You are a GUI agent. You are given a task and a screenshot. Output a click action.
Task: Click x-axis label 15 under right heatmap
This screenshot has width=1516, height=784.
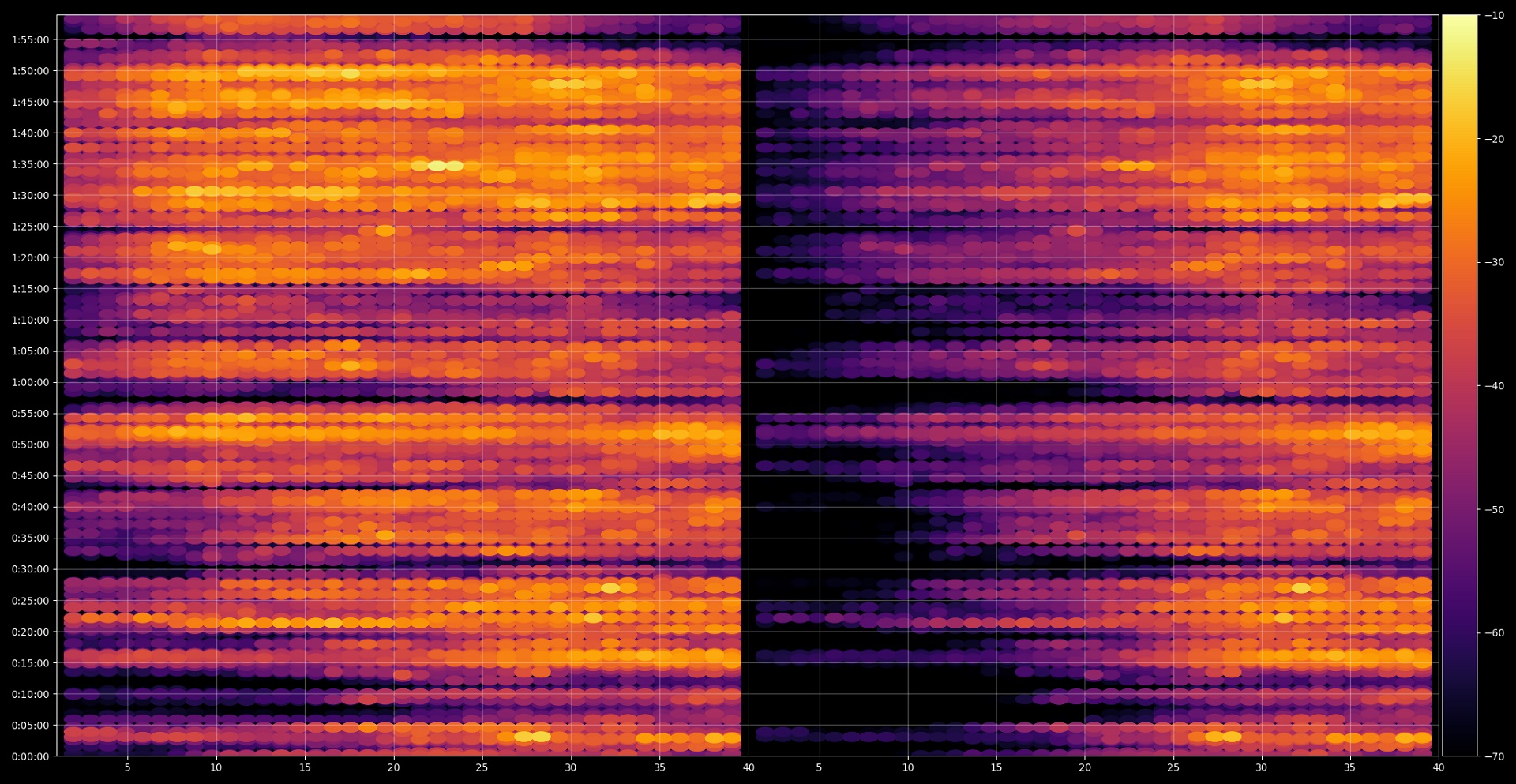tap(996, 767)
